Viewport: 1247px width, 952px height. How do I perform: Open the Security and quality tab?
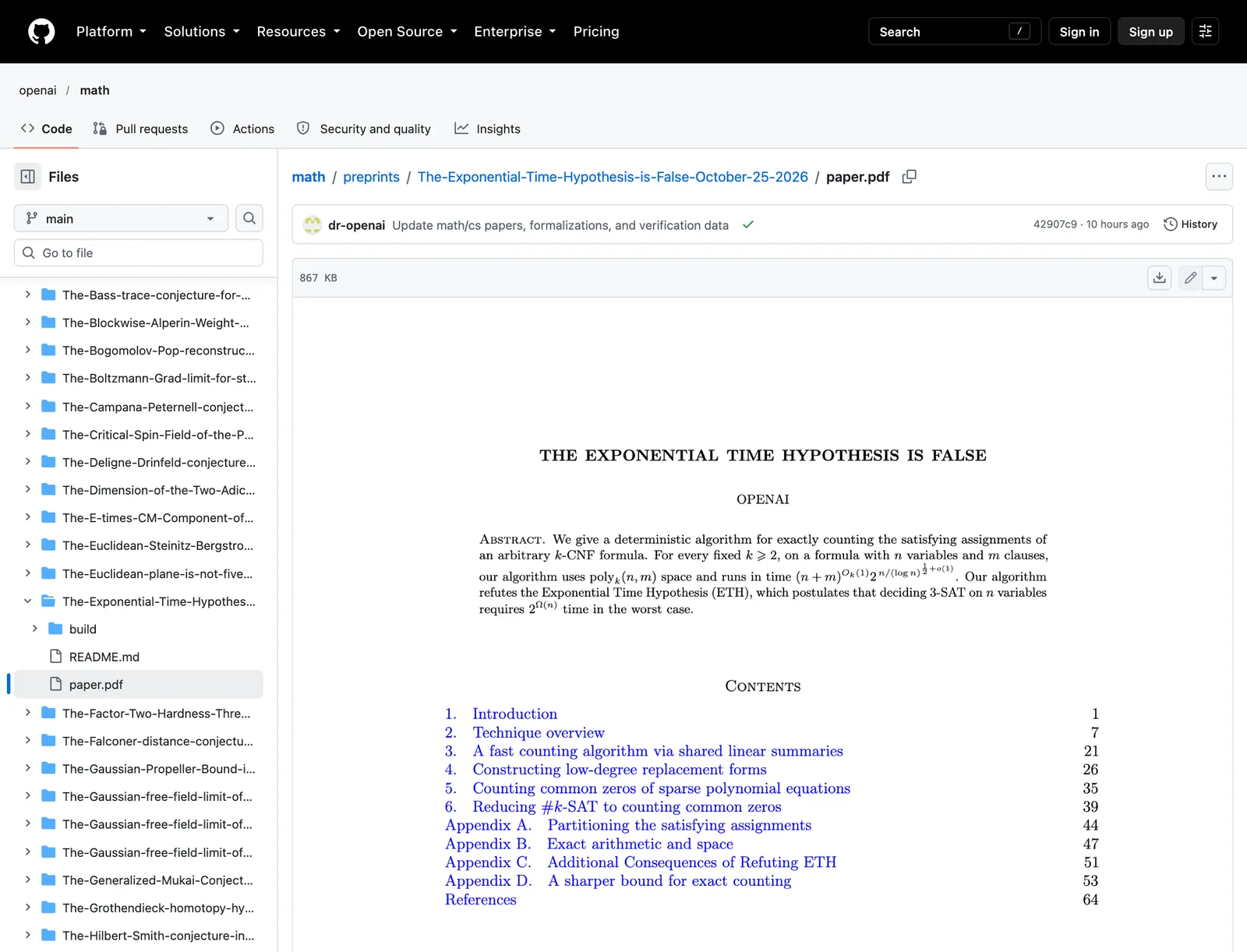[x=364, y=129]
